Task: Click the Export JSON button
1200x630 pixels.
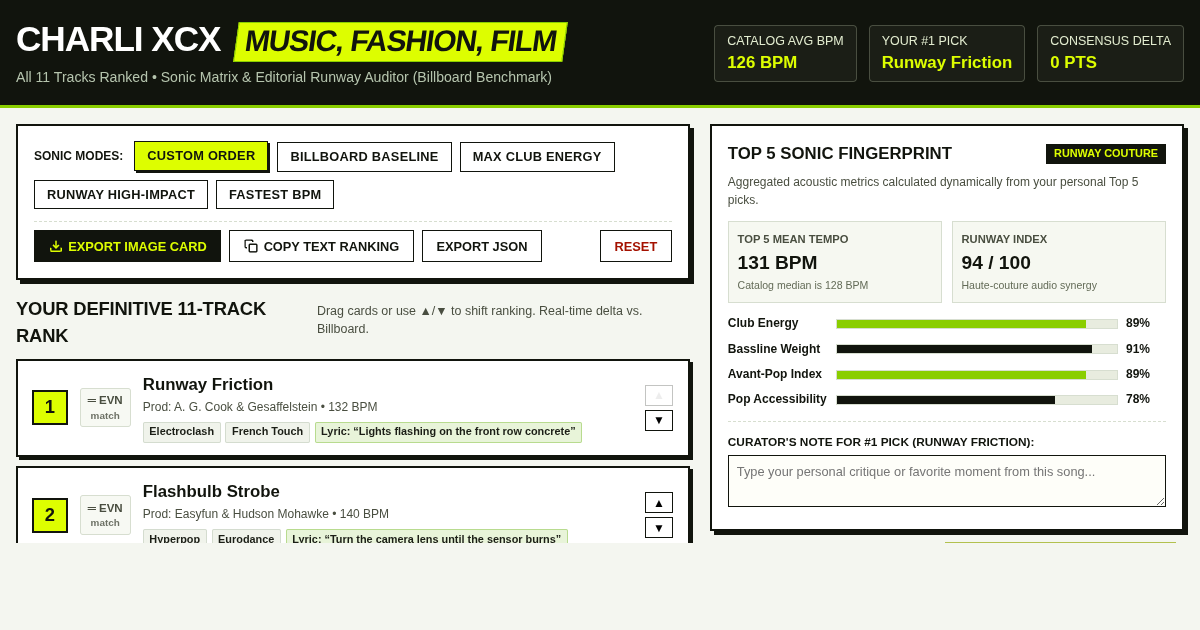Action: click(482, 246)
